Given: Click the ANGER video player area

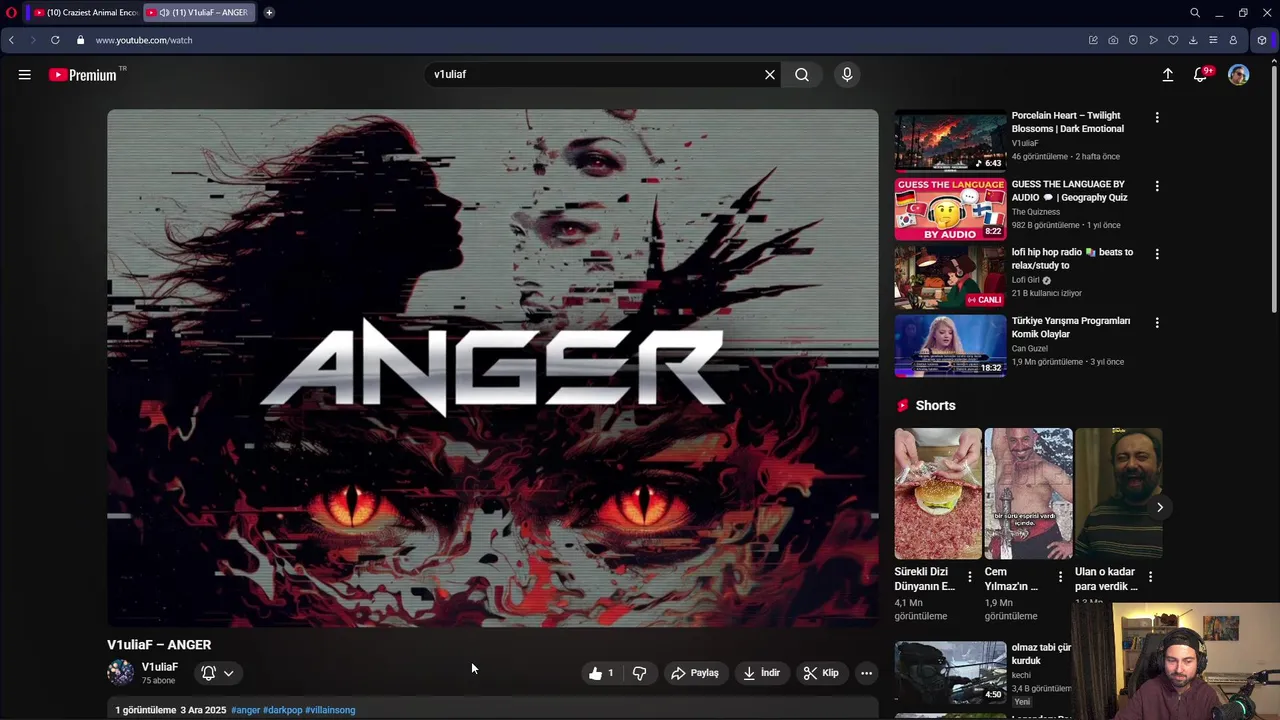Looking at the screenshot, I should tap(493, 368).
